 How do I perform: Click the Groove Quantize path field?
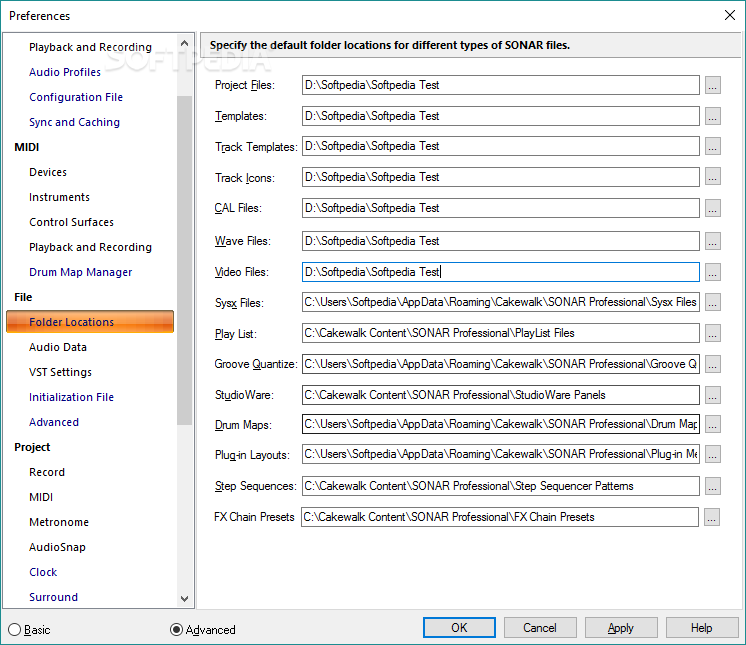(501, 364)
